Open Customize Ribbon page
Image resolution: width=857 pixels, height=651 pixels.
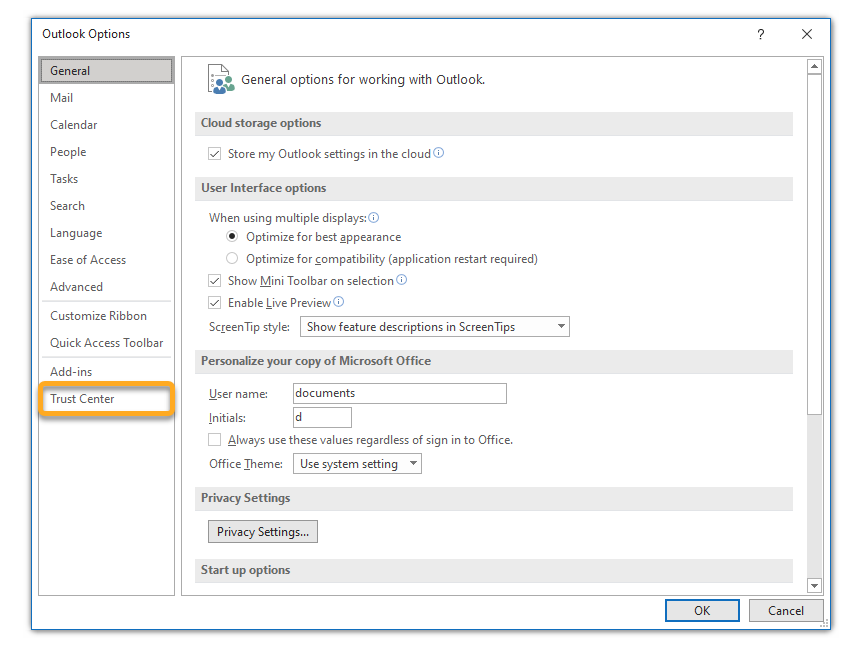click(x=107, y=316)
